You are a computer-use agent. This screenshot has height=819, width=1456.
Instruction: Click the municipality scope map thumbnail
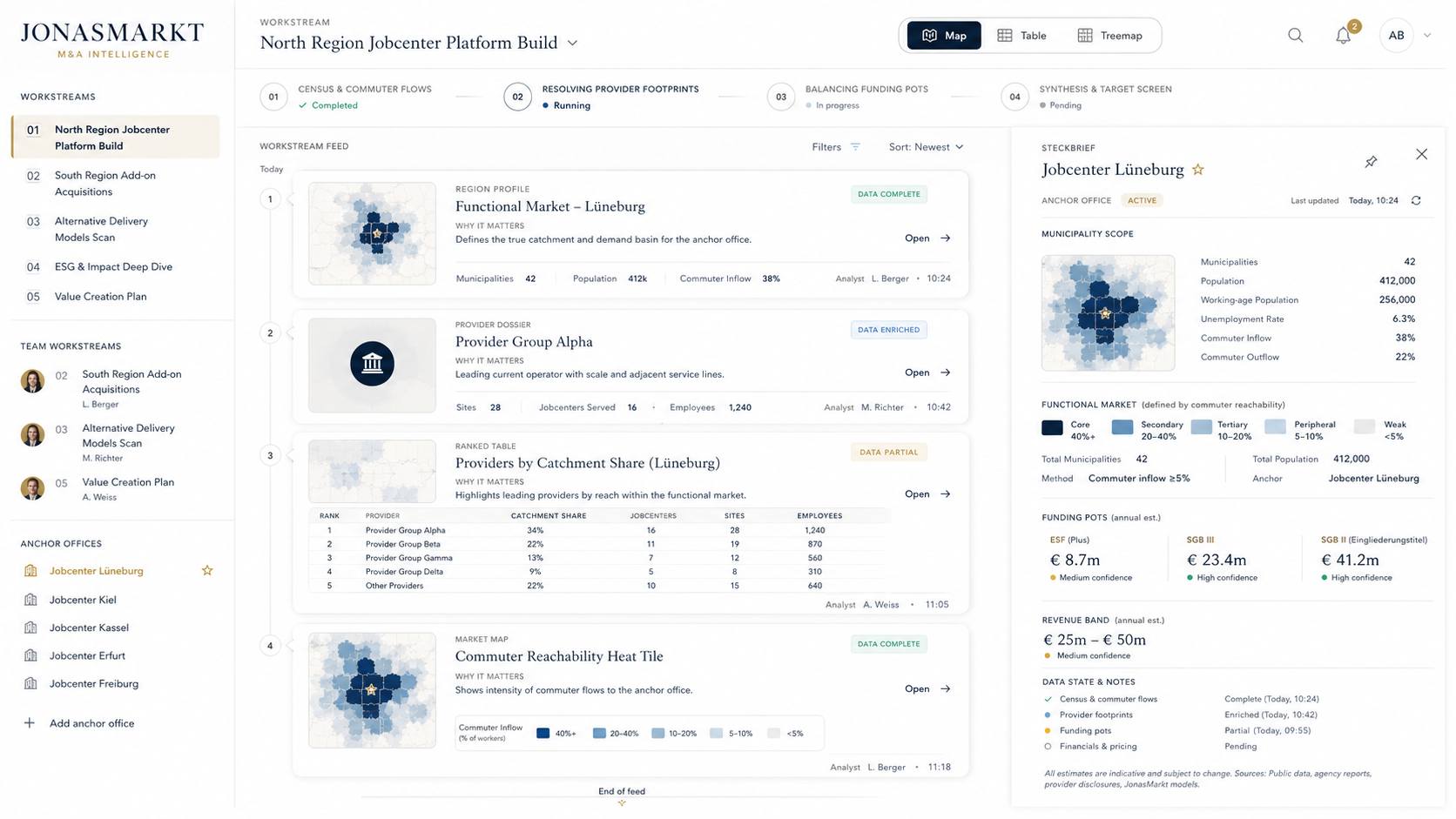tap(1108, 313)
